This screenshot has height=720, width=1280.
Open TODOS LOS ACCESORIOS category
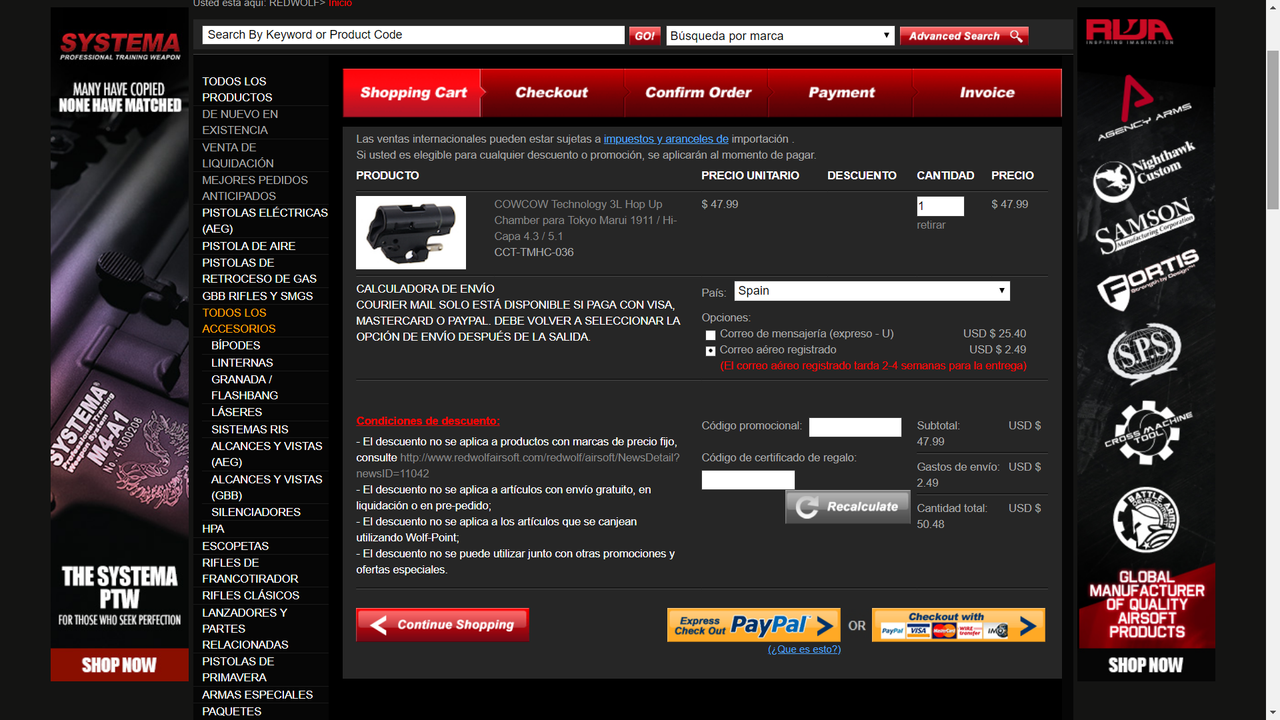239,321
